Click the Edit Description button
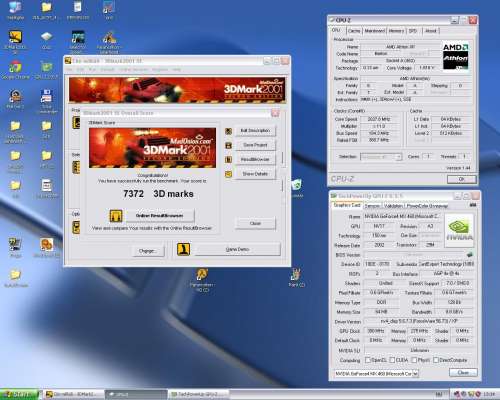The image size is (500, 400). pyautogui.click(x=255, y=131)
